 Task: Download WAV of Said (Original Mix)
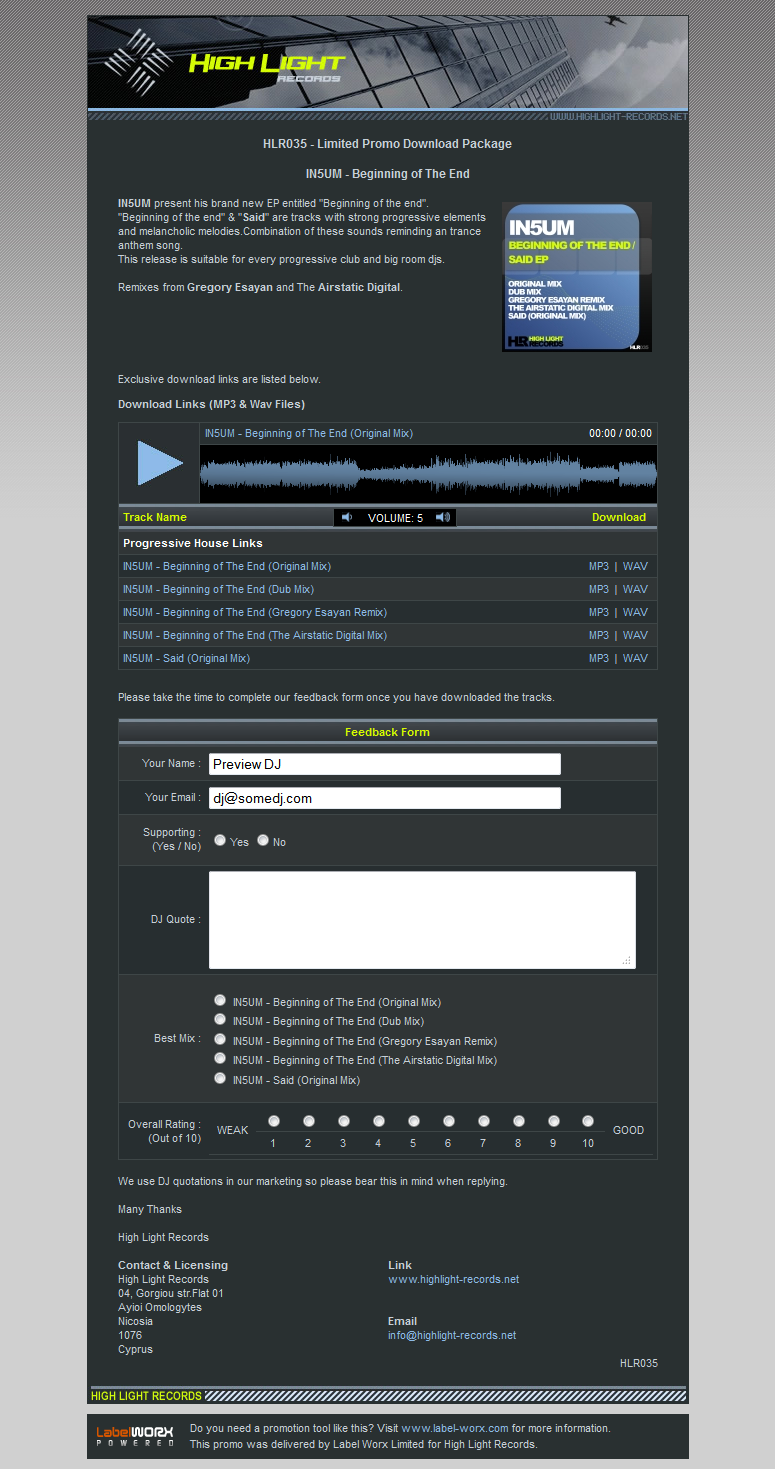635,658
